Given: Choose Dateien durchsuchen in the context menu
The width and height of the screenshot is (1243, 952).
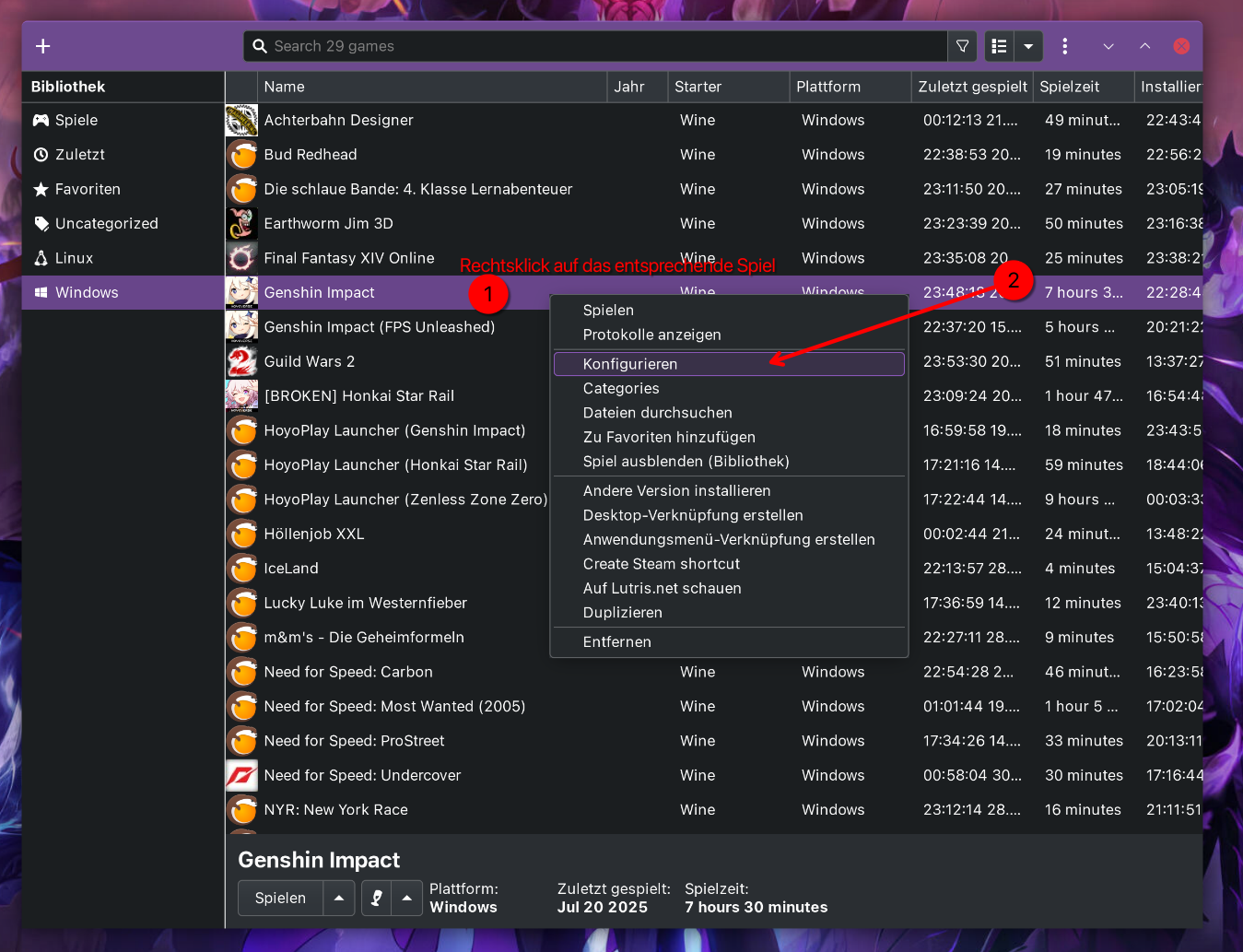Looking at the screenshot, I should point(729,413).
